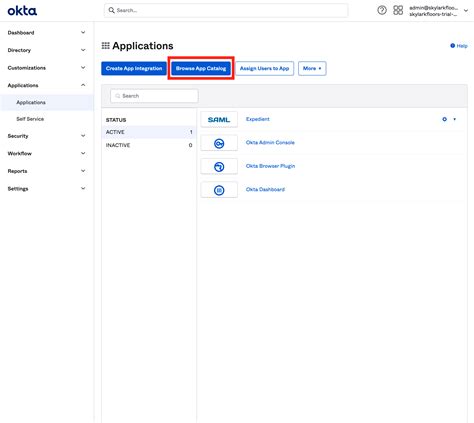This screenshot has height=423, width=474.
Task: Click the magnifier icon in top search
Action: coord(112,10)
